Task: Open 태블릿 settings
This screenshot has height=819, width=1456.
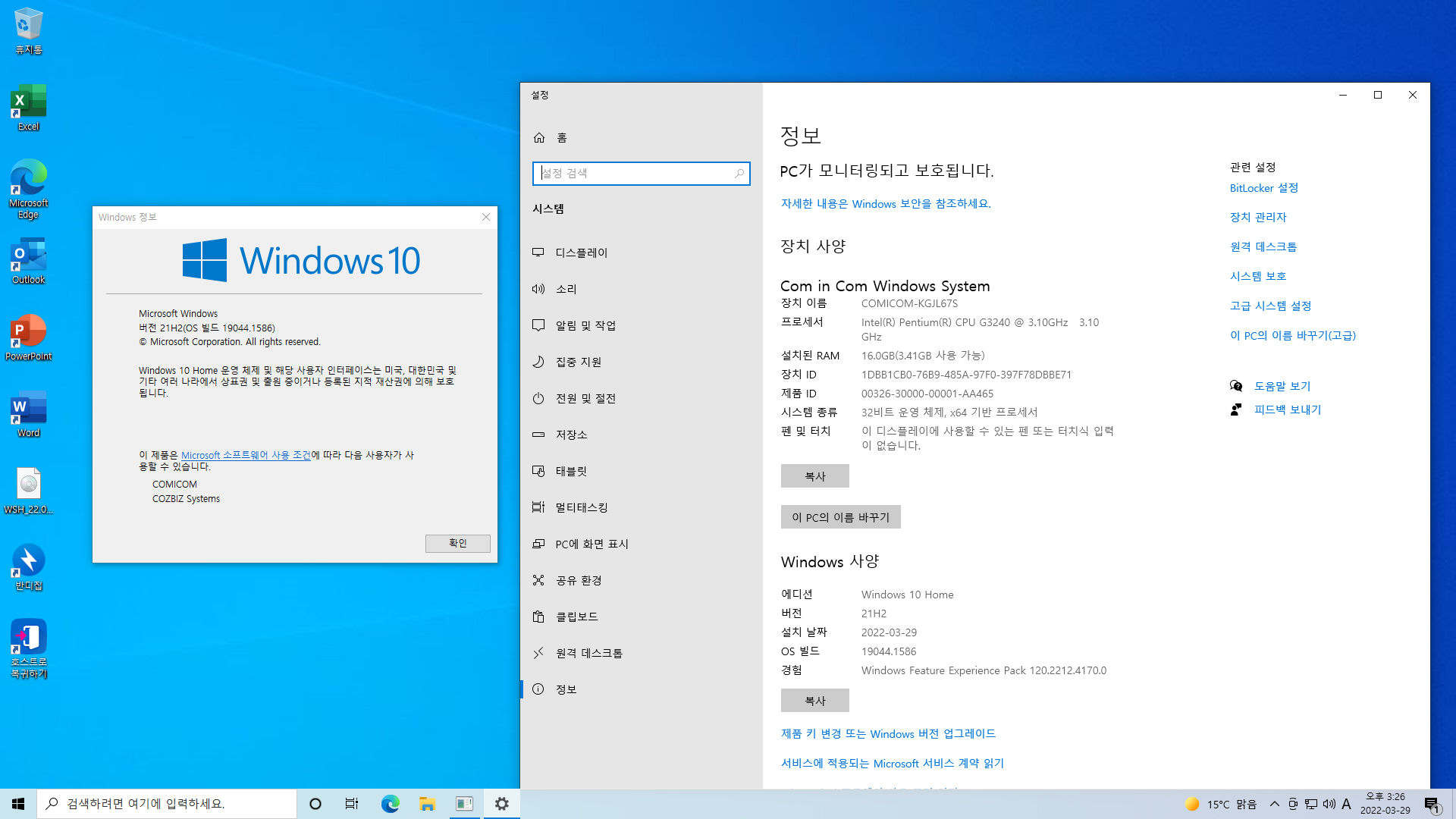Action: (x=641, y=471)
